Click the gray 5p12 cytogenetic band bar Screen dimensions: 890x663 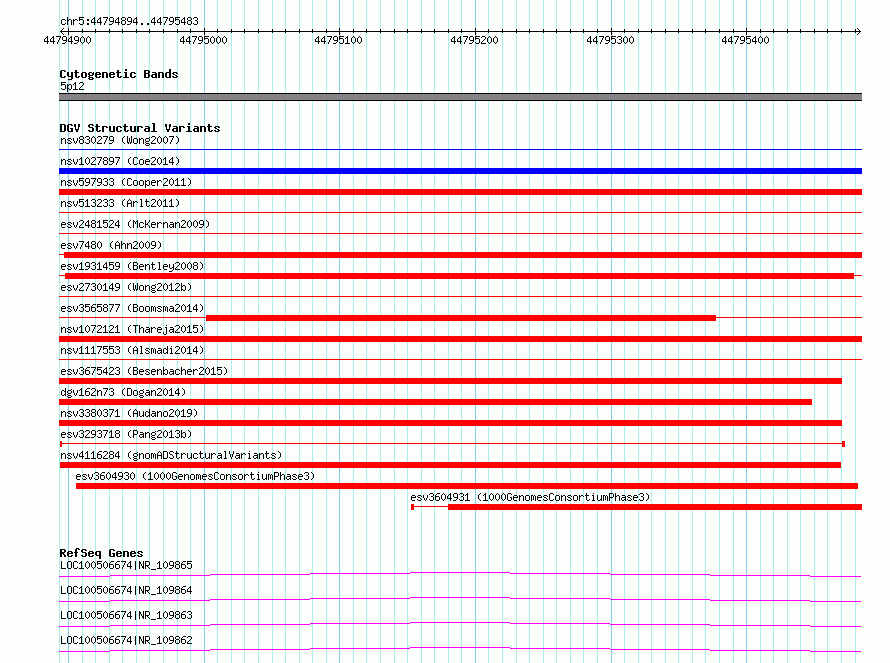460,97
